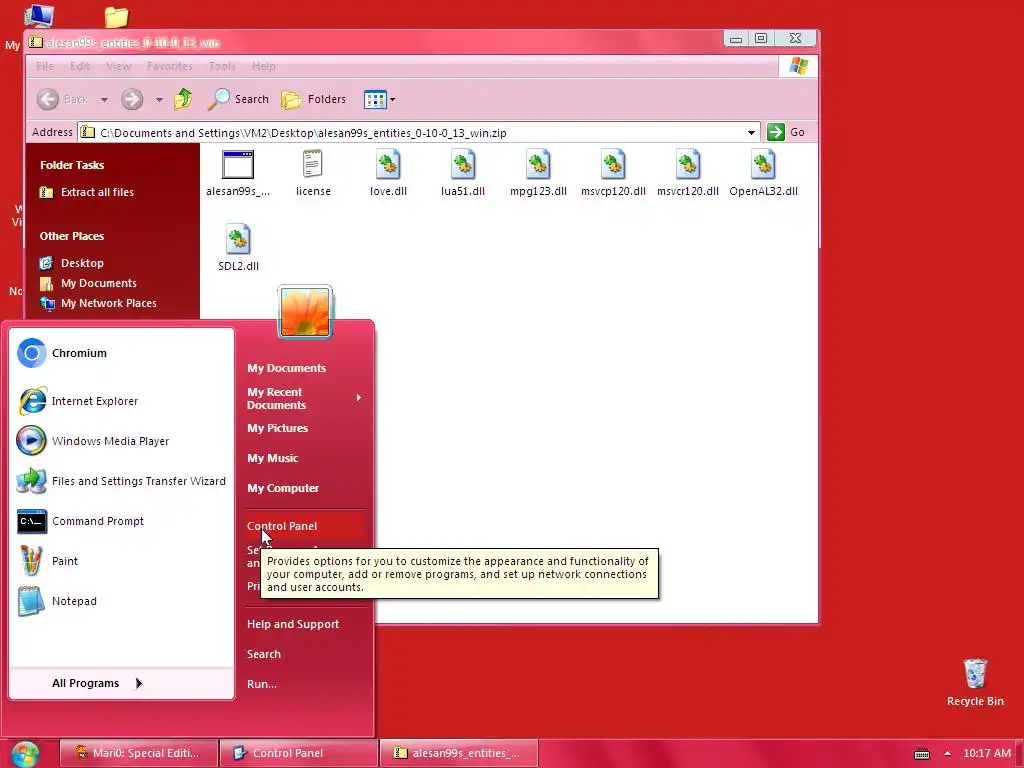The width and height of the screenshot is (1024, 768).
Task: Open the Help menu
Action: pyautogui.click(x=264, y=66)
